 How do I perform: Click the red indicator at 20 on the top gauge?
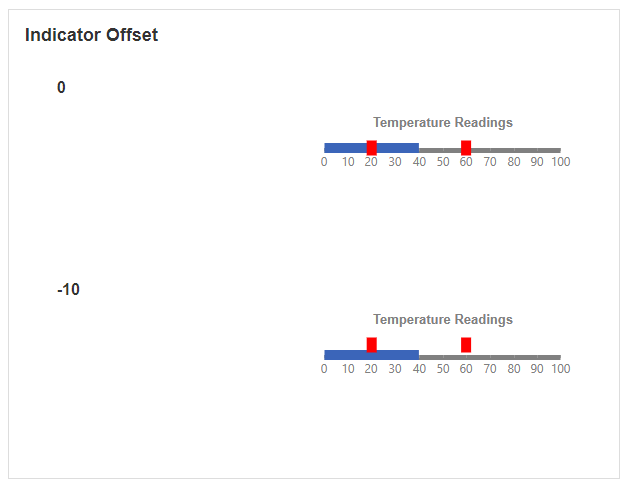click(x=372, y=148)
